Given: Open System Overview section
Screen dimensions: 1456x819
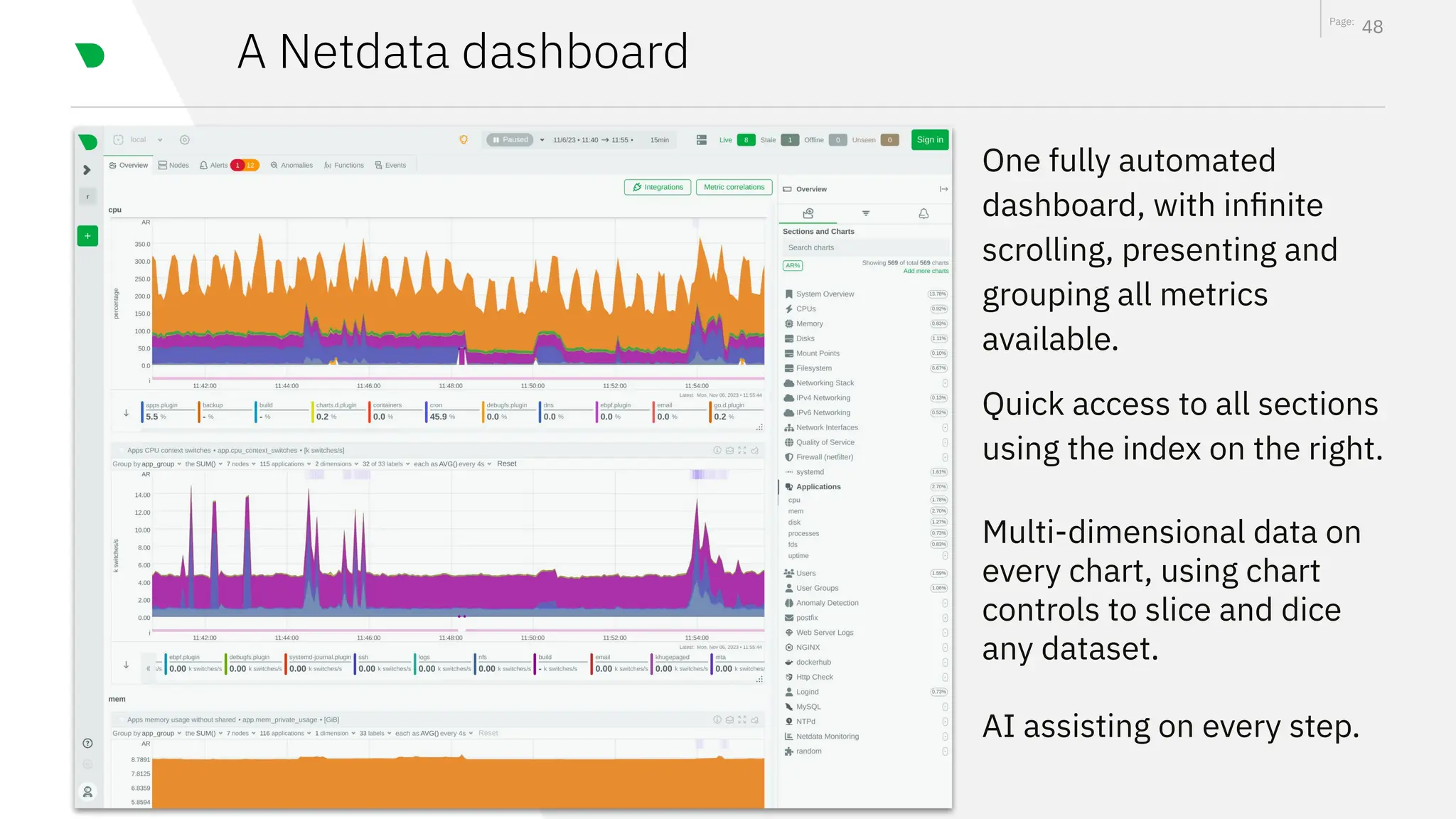Looking at the screenshot, I should click(865, 294).
